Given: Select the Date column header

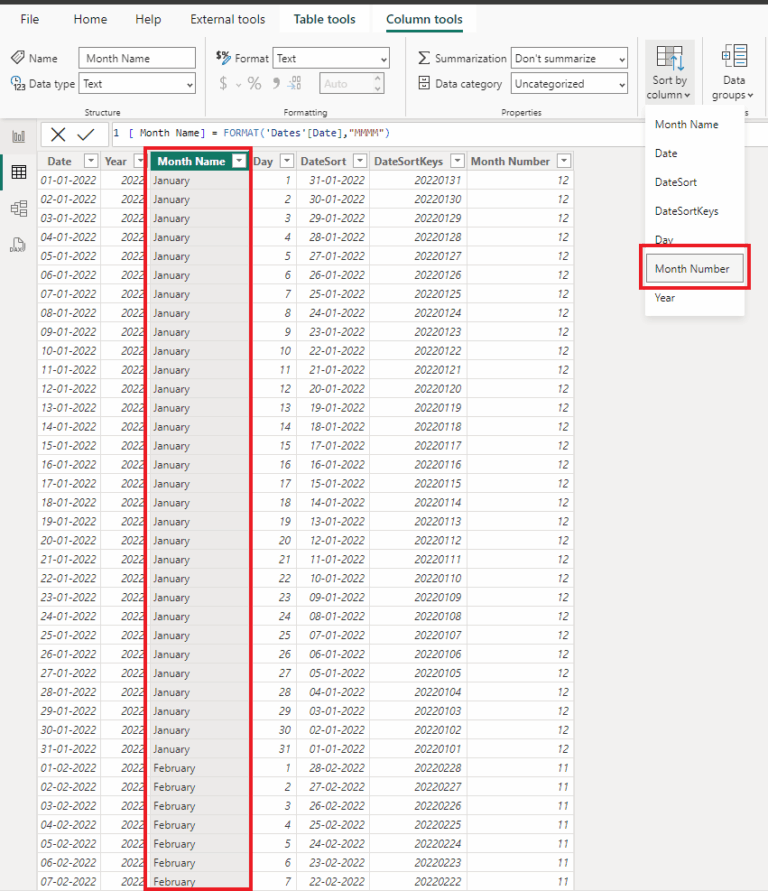Looking at the screenshot, I should (60, 161).
